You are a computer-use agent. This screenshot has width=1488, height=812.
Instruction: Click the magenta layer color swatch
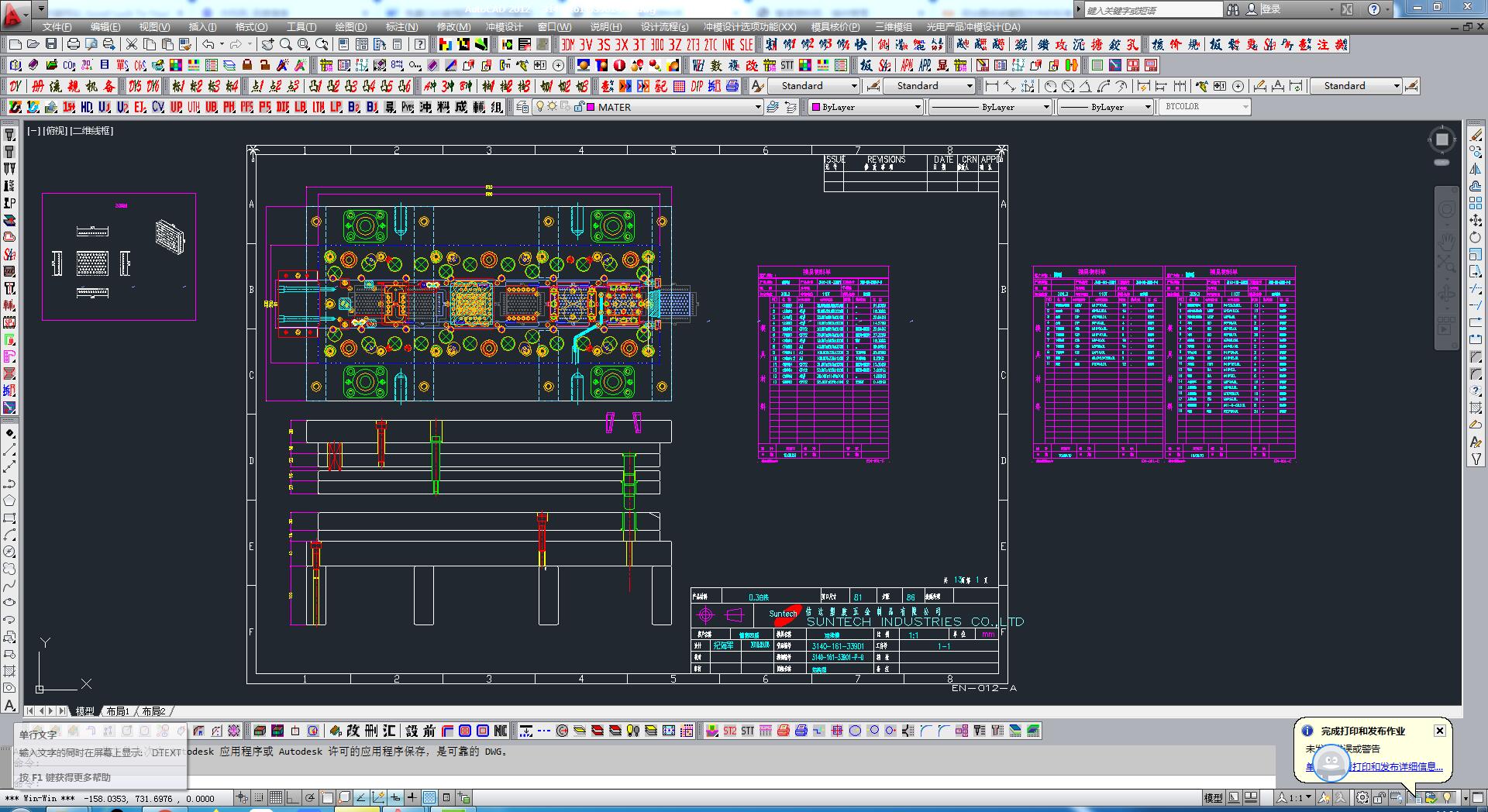pyautogui.click(x=591, y=107)
